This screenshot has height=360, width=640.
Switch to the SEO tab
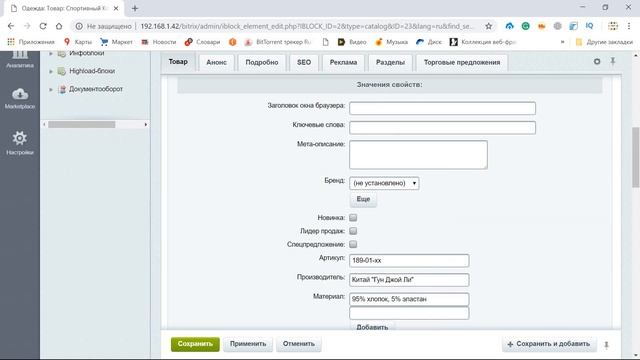304,62
